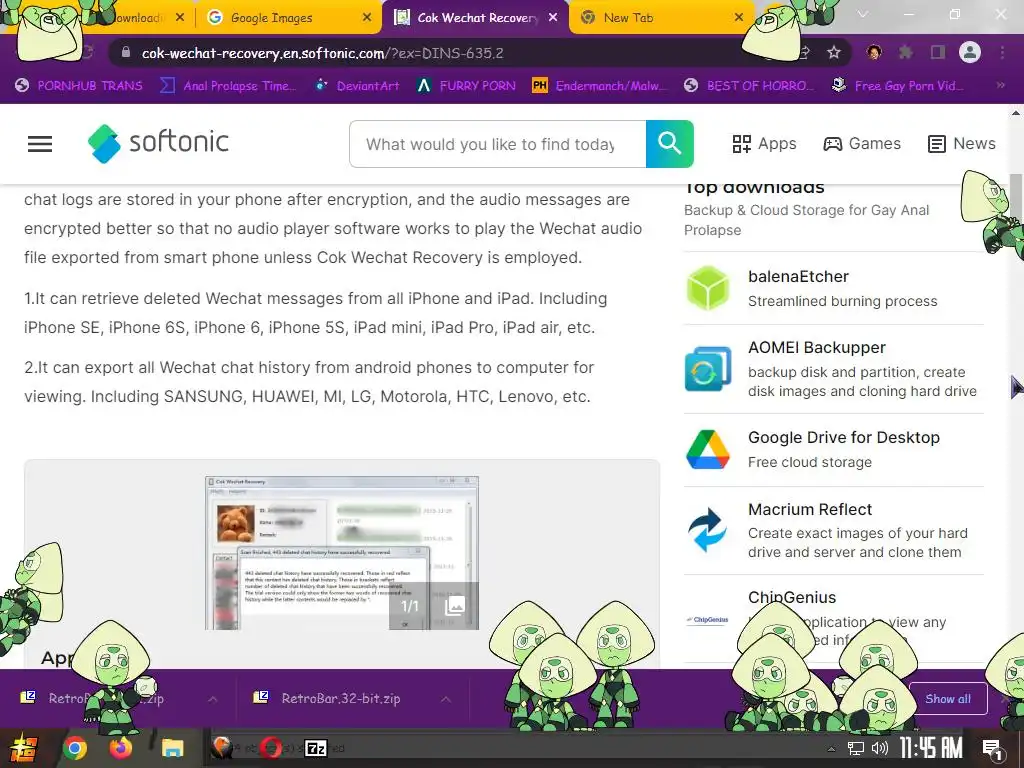
Task: Open the Extensions puzzle icon
Action: pos(905,52)
